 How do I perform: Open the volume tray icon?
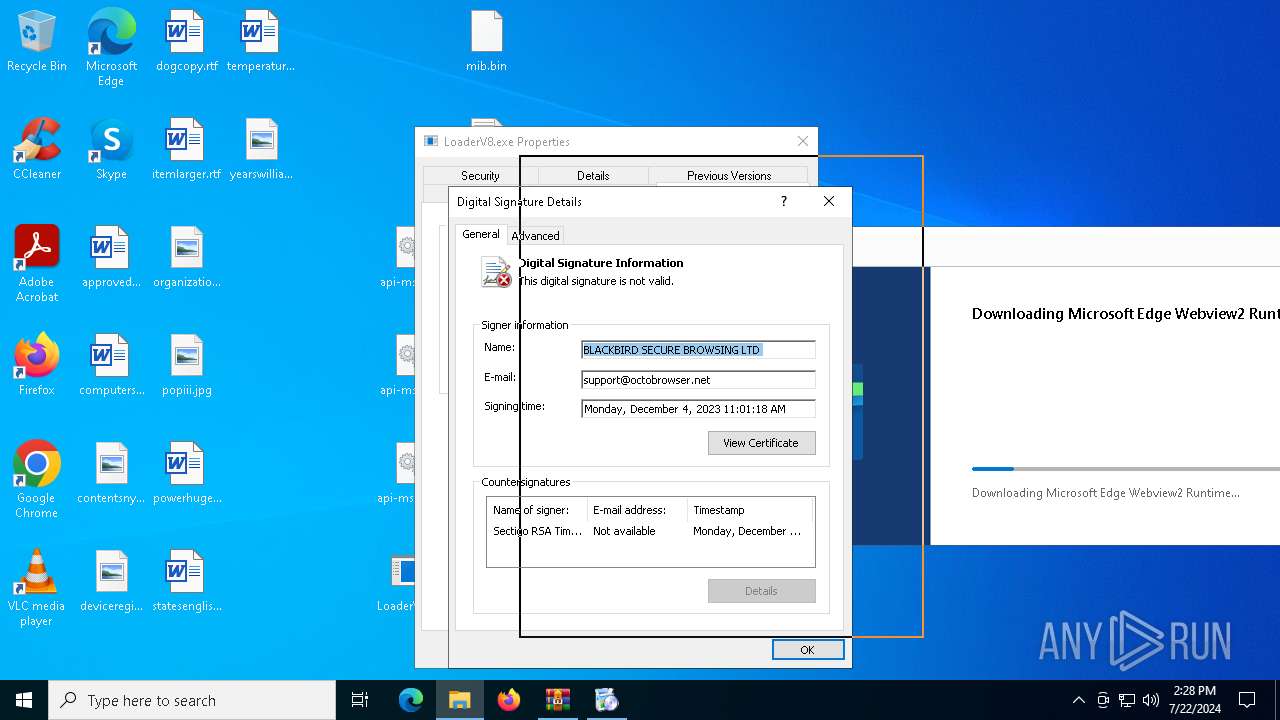point(1151,700)
